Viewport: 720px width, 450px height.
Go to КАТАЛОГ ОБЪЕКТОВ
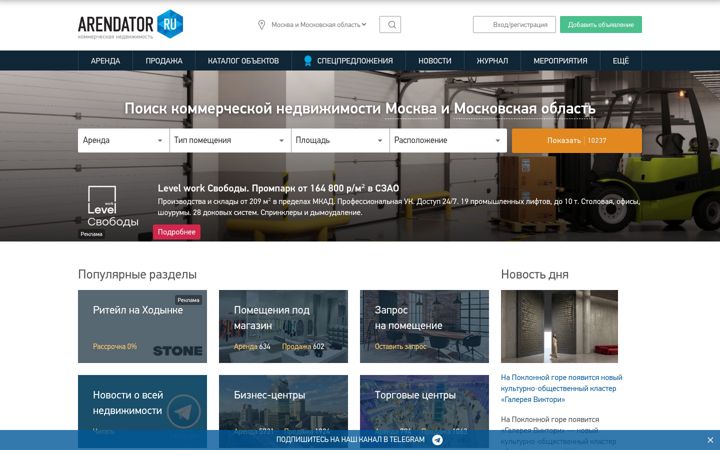243,61
